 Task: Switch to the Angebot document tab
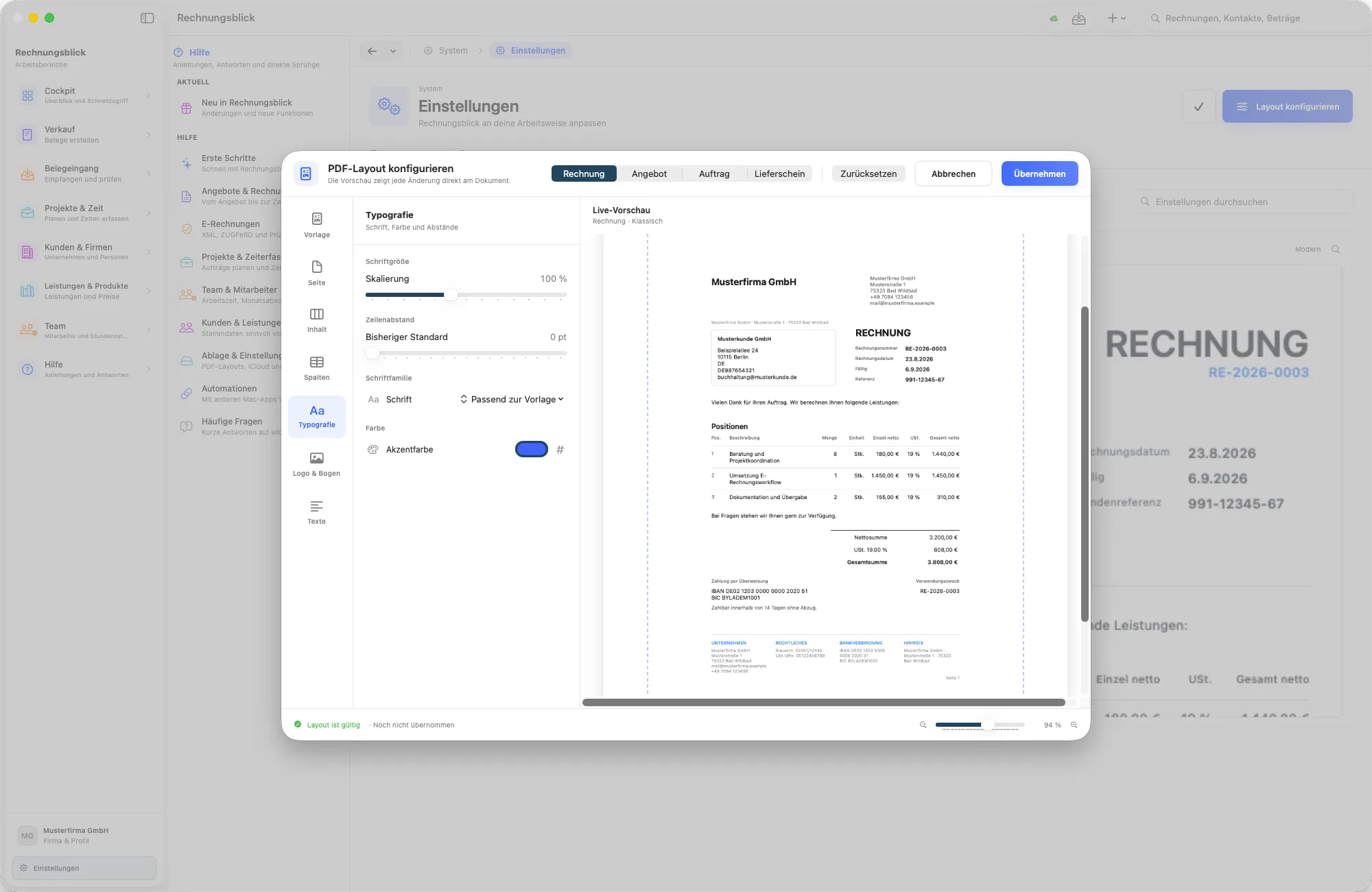[x=649, y=173]
